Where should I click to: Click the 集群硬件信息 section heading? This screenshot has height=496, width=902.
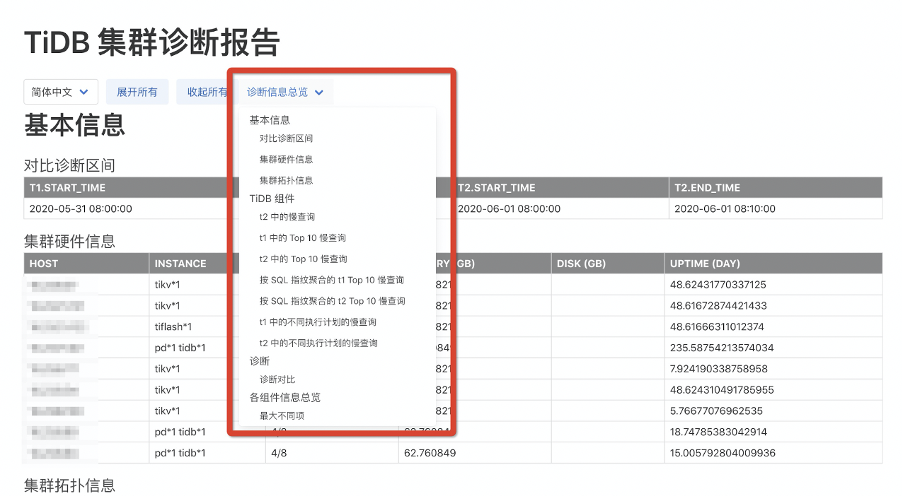70,241
